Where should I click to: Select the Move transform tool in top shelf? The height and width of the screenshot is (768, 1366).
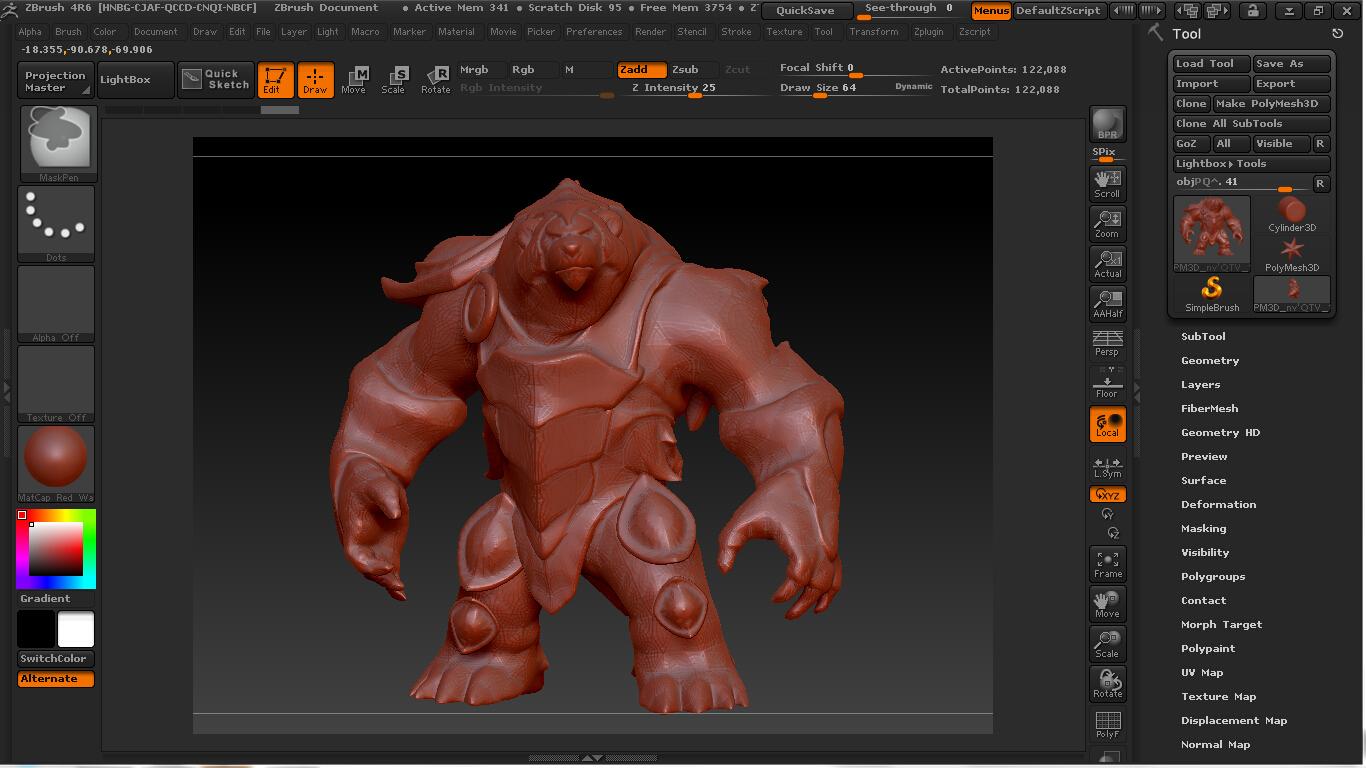[354, 80]
